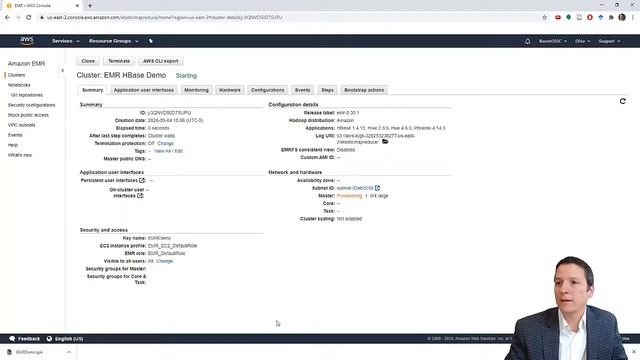
Task: Reload the page in the browser
Action: 29,18
